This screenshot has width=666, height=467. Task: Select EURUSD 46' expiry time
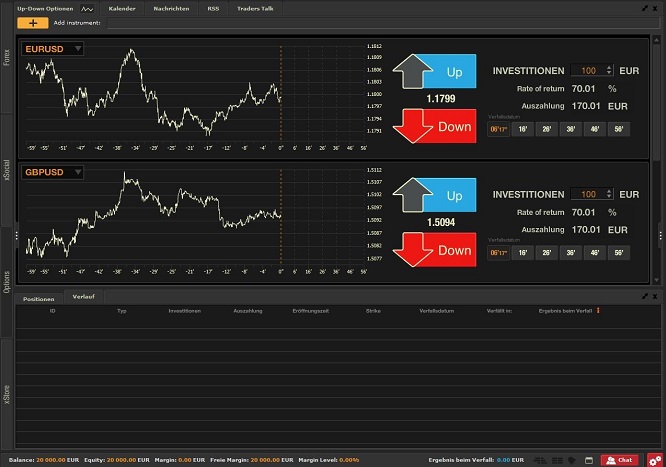click(x=595, y=129)
